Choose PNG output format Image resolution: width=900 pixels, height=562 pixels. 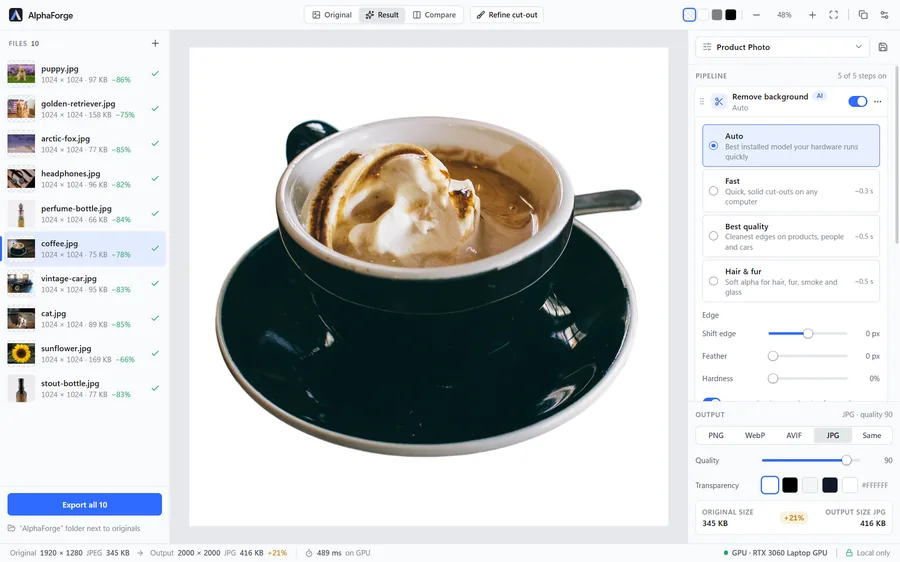(x=716, y=436)
